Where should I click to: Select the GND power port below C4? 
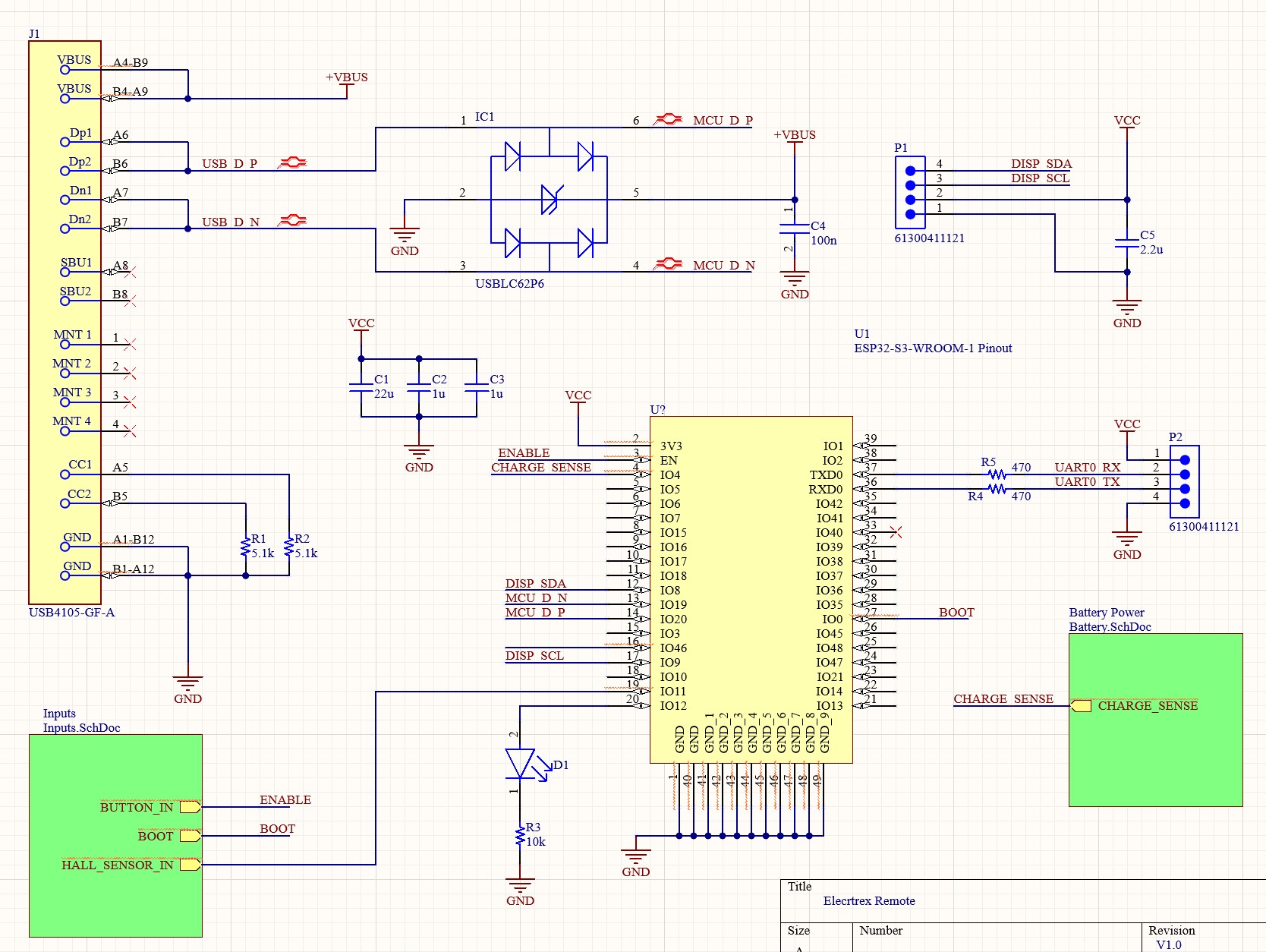point(795,286)
